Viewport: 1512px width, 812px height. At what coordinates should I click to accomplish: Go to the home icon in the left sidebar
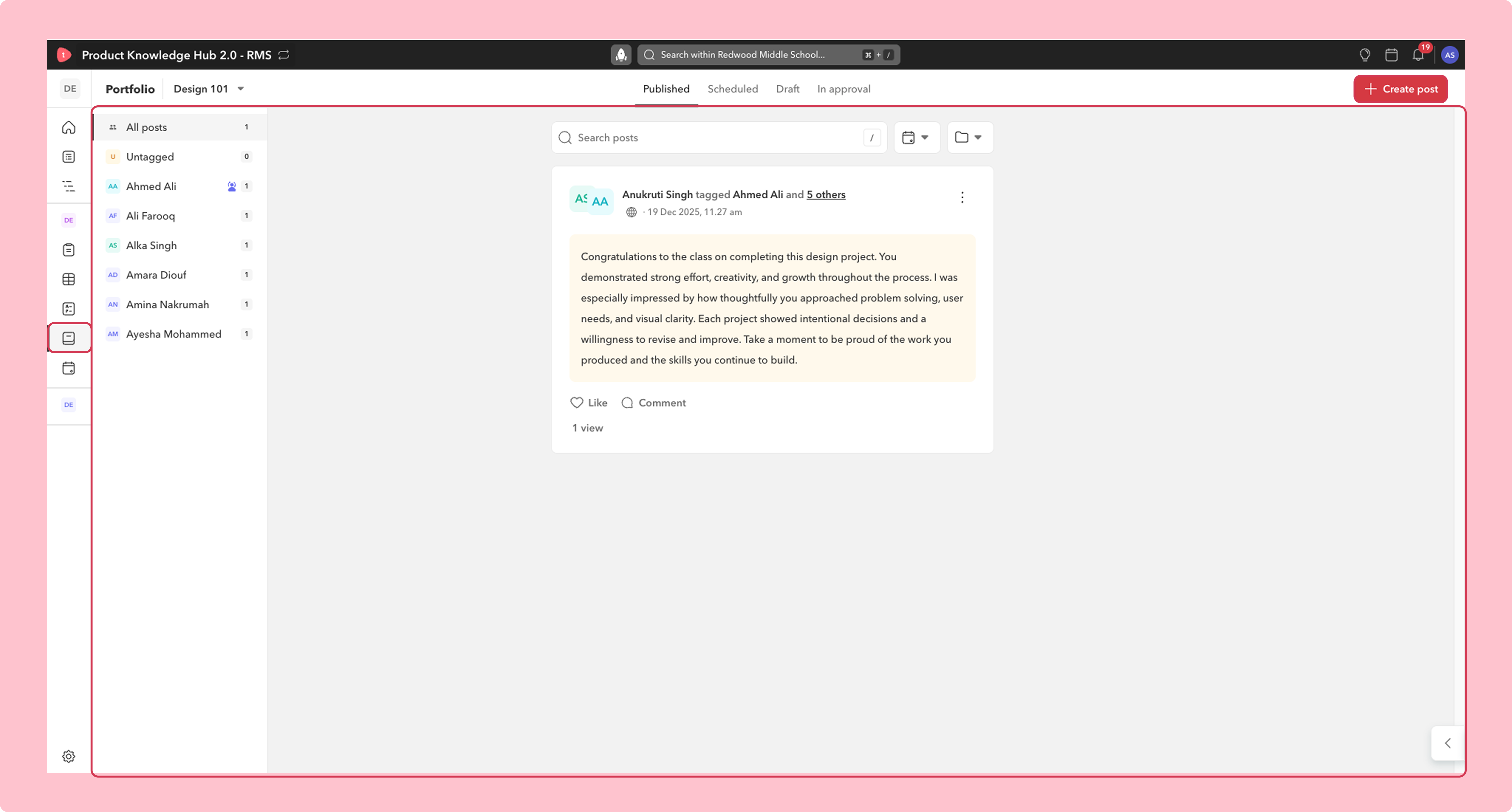point(69,127)
